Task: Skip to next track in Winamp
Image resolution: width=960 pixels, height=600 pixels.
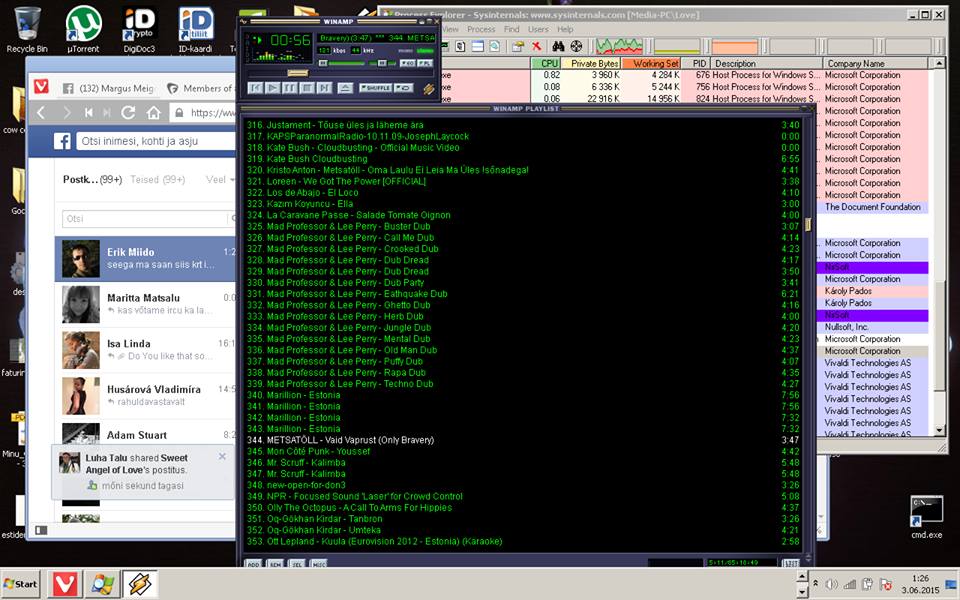Action: (x=324, y=88)
